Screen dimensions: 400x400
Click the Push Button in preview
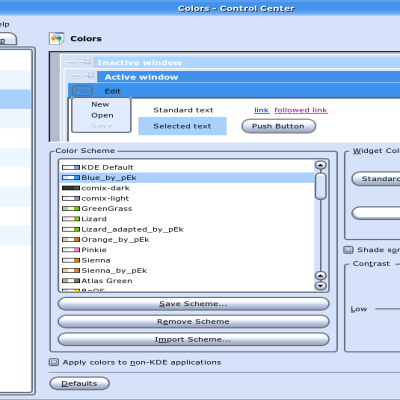[279, 126]
